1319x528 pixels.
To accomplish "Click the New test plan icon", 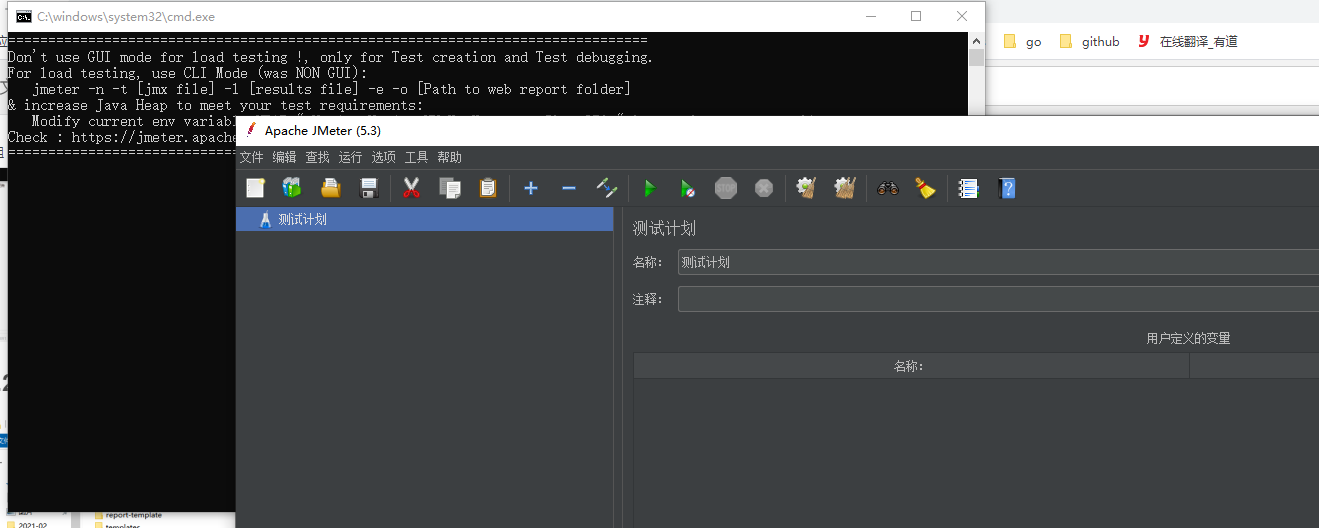I will [255, 188].
